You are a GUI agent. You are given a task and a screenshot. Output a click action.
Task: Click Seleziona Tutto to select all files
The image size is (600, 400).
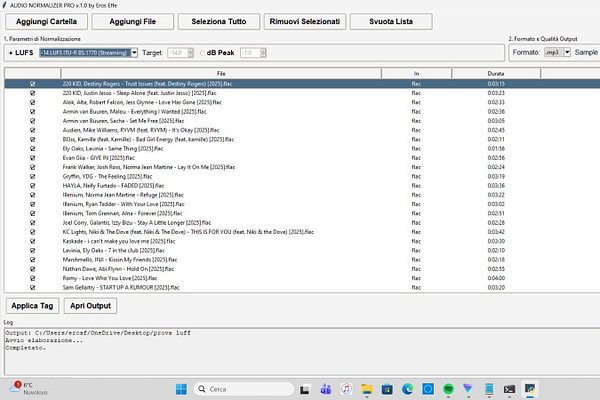[x=218, y=22]
